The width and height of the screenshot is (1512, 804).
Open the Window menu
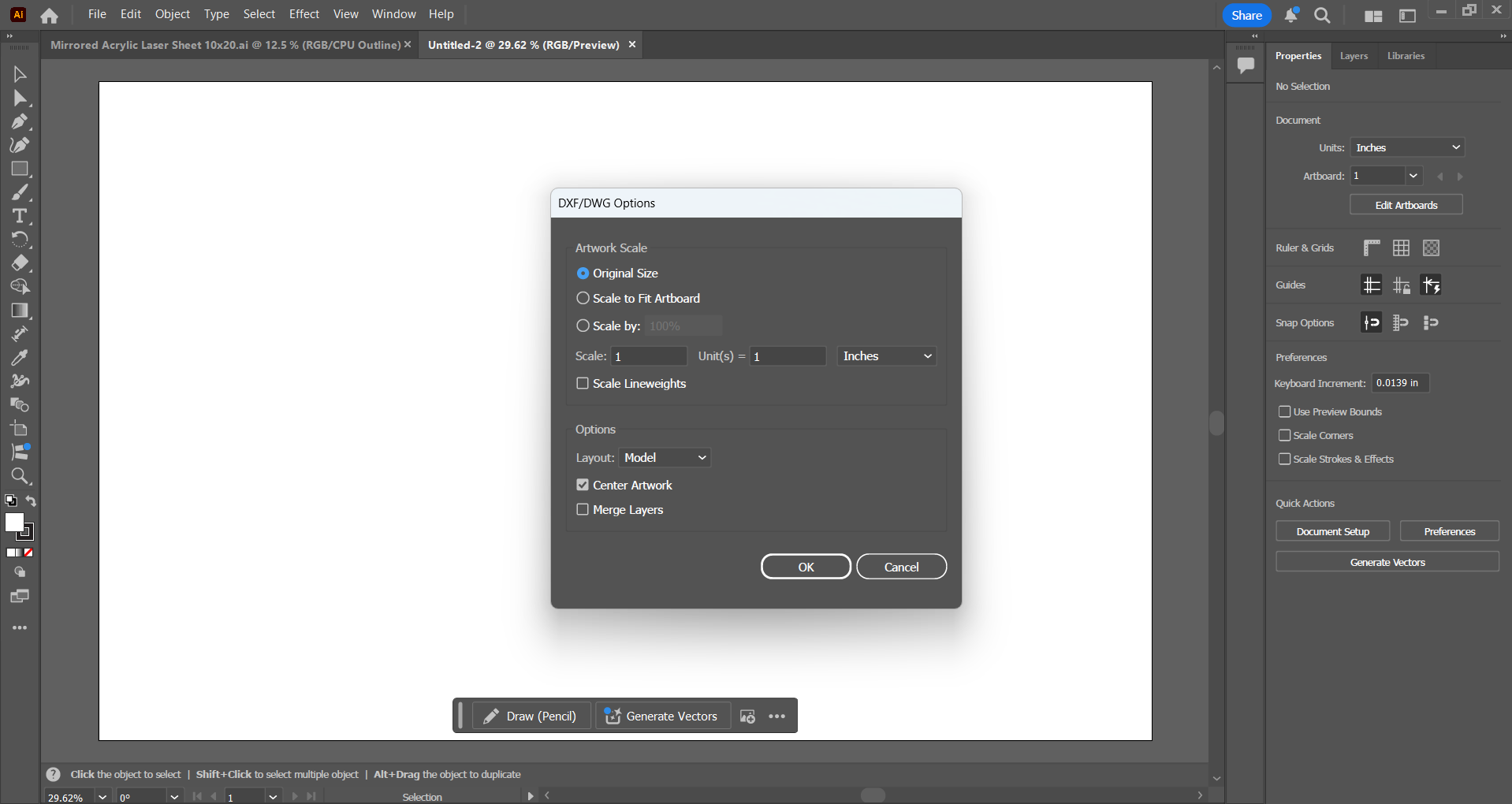click(394, 14)
